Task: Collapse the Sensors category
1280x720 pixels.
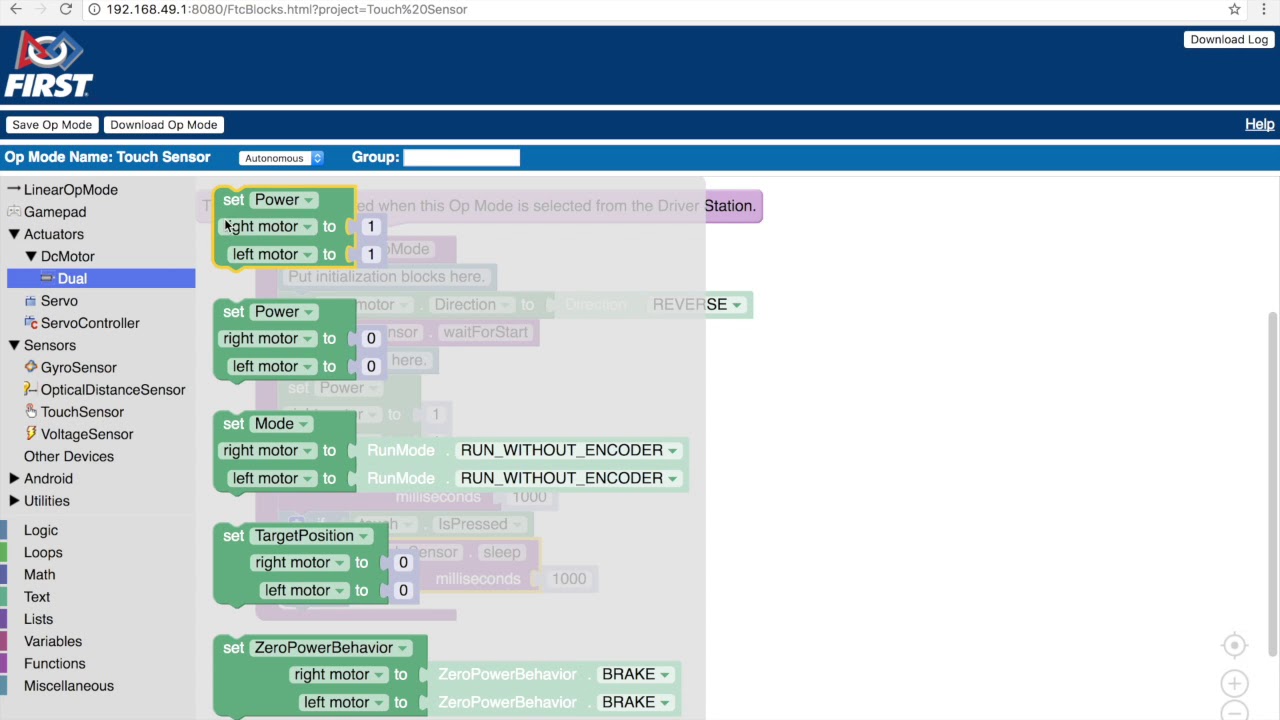Action: pos(14,345)
